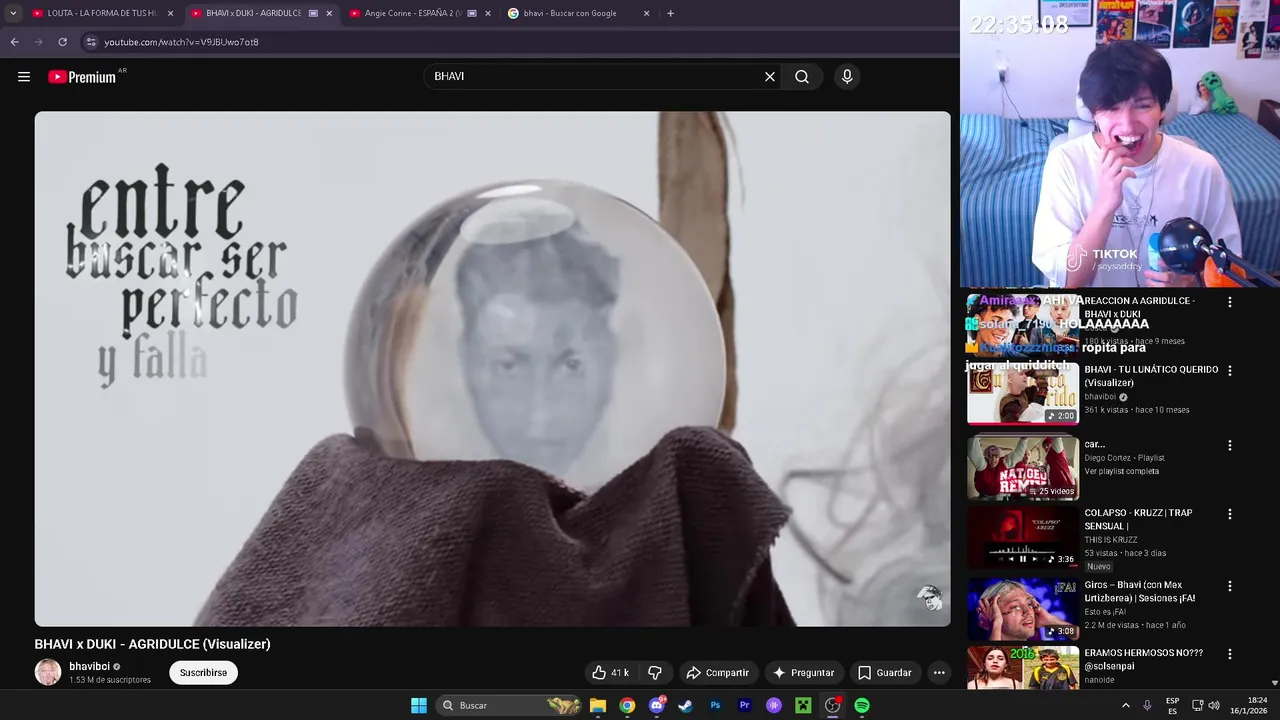Dislike the AGRIDULCE video

(x=655, y=673)
